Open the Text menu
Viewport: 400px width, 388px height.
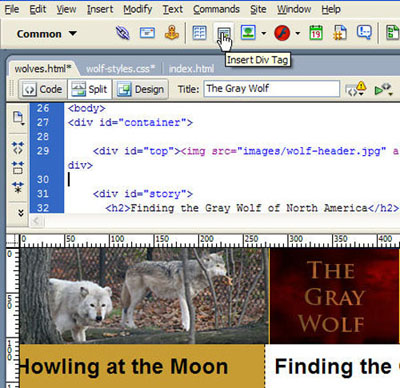coord(173,9)
